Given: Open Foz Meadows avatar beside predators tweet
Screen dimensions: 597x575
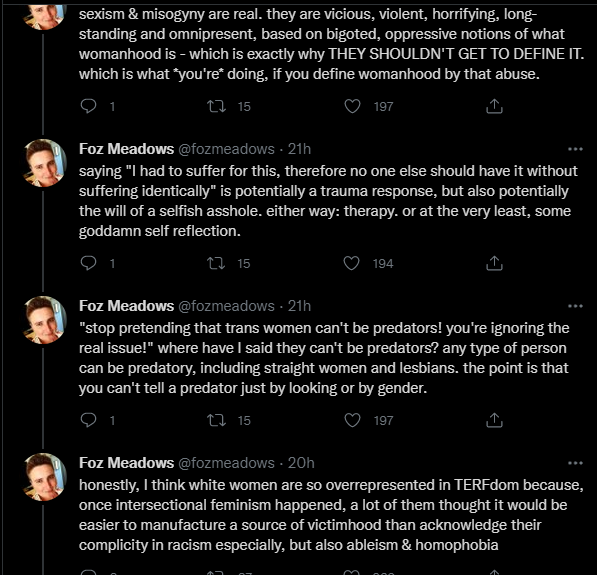Looking at the screenshot, I should [x=45, y=320].
